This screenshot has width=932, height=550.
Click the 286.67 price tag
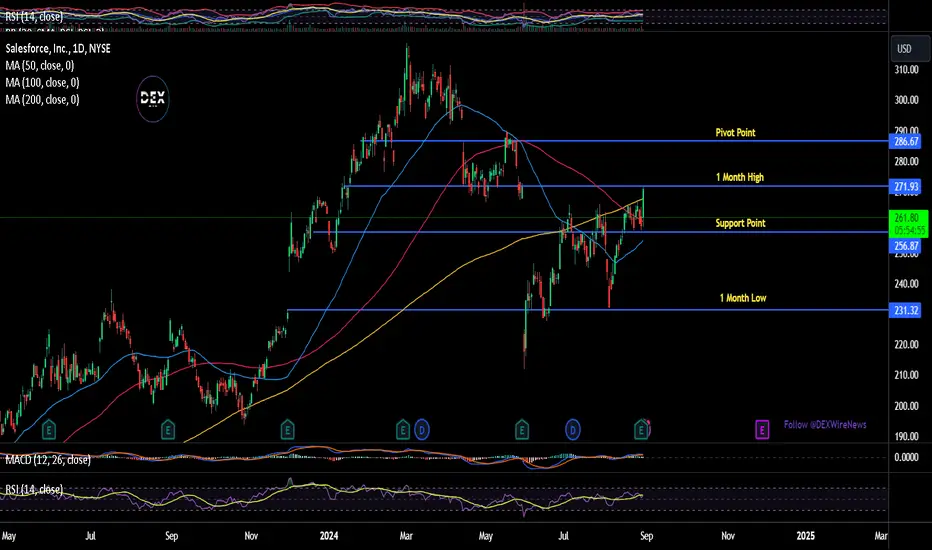pyautogui.click(x=906, y=142)
